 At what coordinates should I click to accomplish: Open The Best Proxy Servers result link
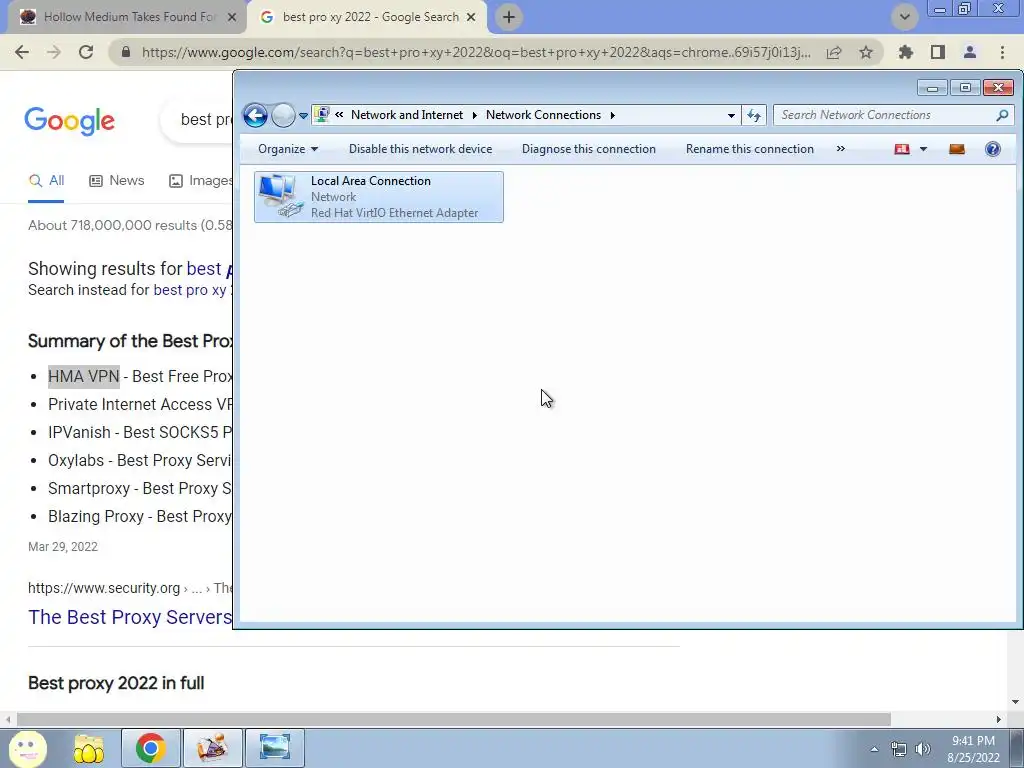click(x=130, y=617)
